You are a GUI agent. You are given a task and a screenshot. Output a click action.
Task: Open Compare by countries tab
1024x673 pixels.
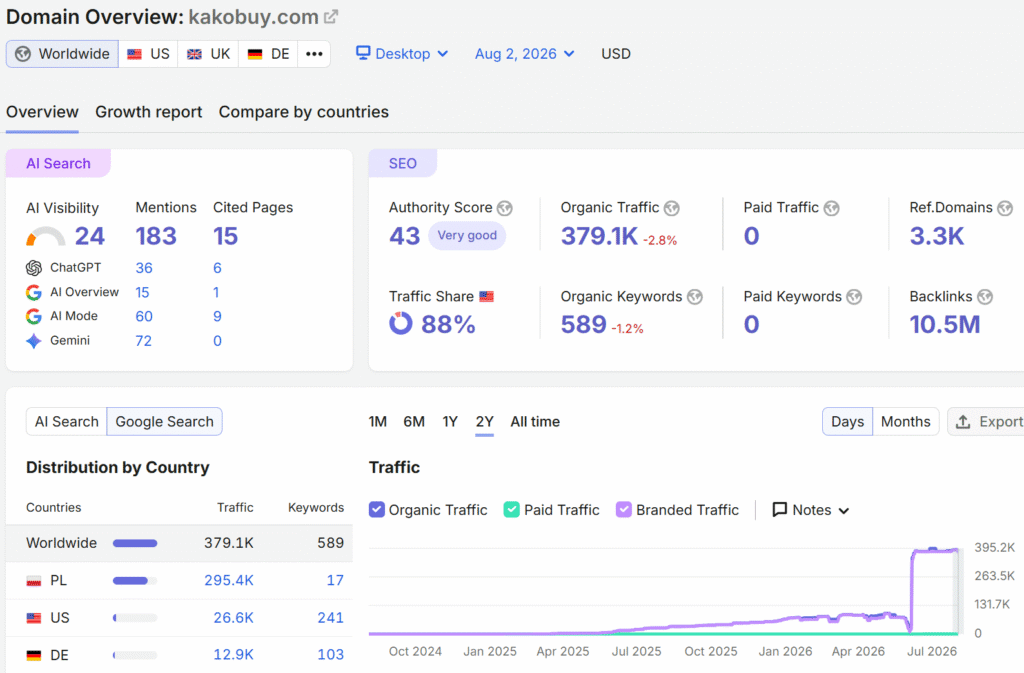(x=304, y=112)
